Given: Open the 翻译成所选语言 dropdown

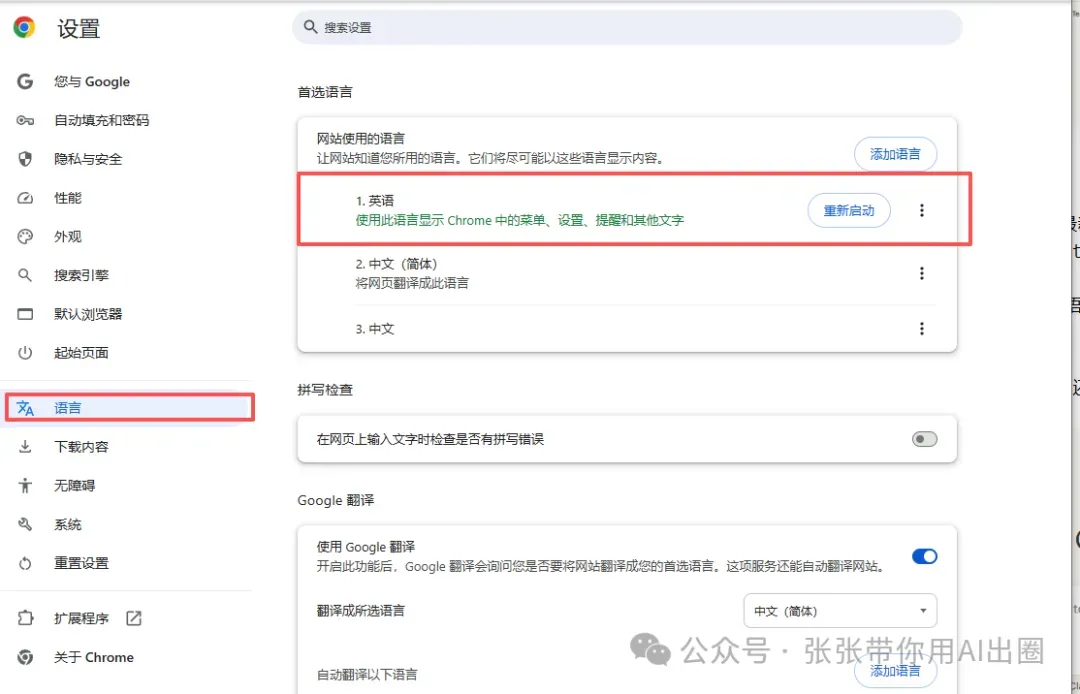Looking at the screenshot, I should (840, 611).
